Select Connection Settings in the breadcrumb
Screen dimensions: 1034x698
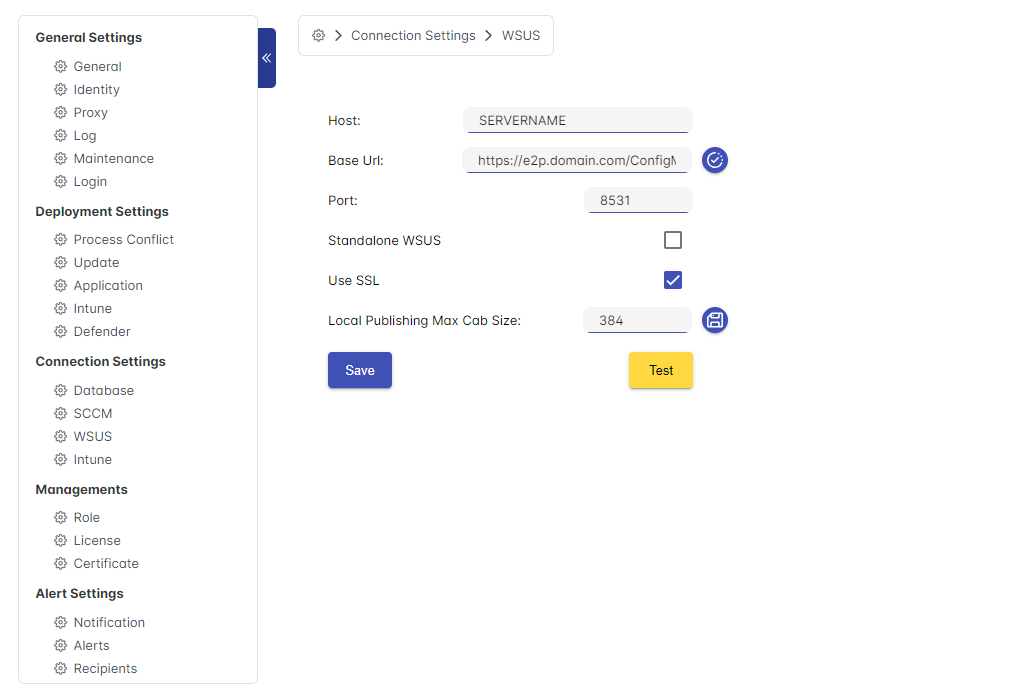coord(413,36)
